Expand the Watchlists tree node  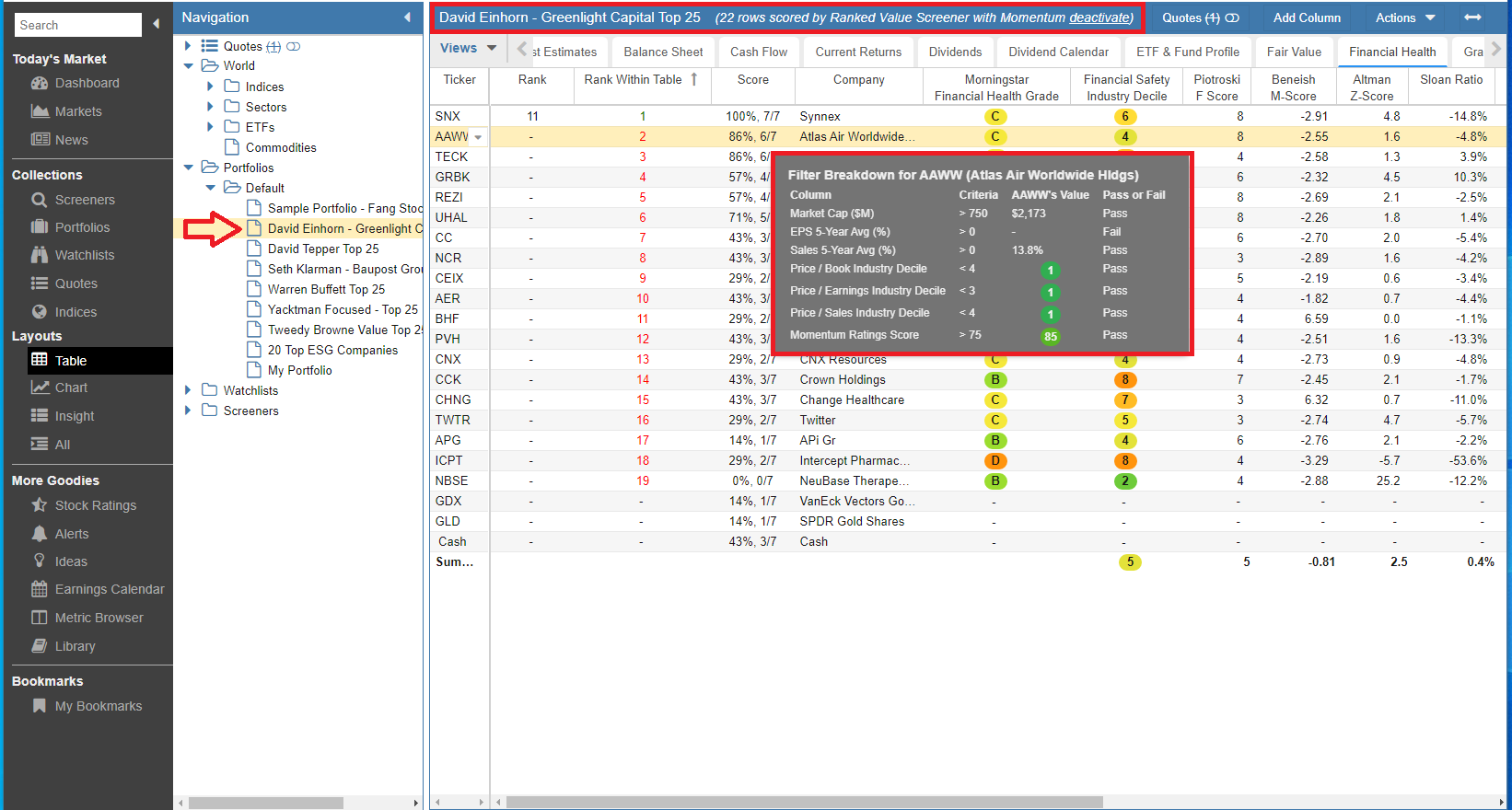(188, 390)
